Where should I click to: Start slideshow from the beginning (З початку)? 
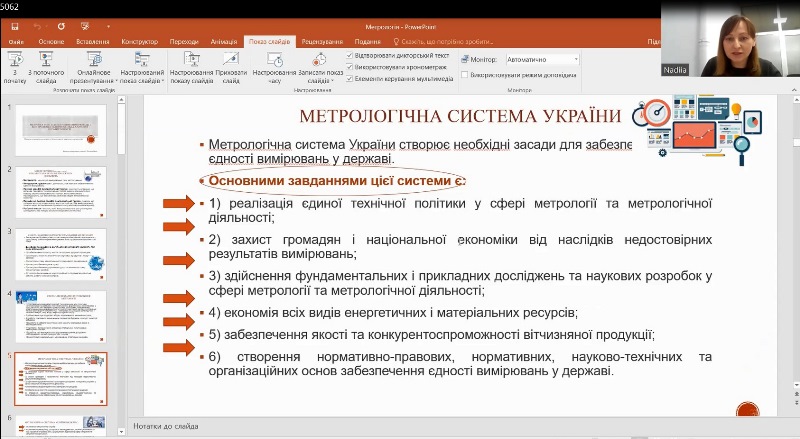[15, 67]
